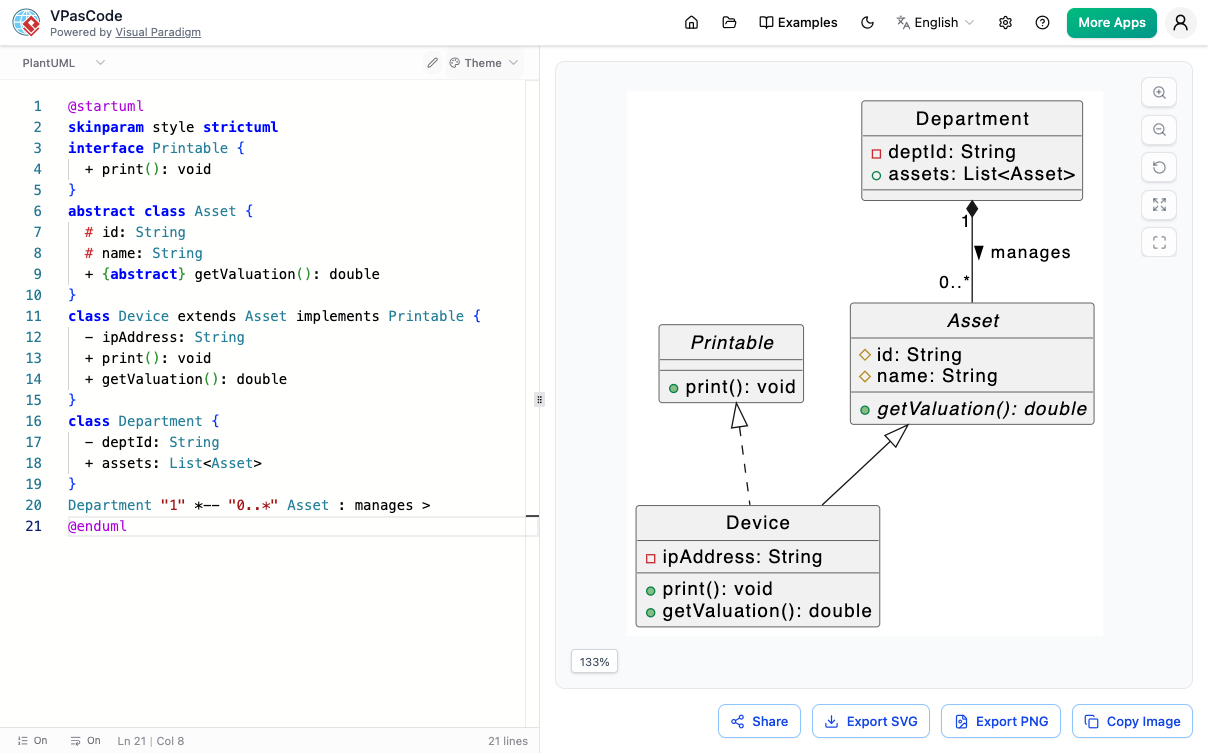Open the folder icon in header
1208x753 pixels.
729,22
